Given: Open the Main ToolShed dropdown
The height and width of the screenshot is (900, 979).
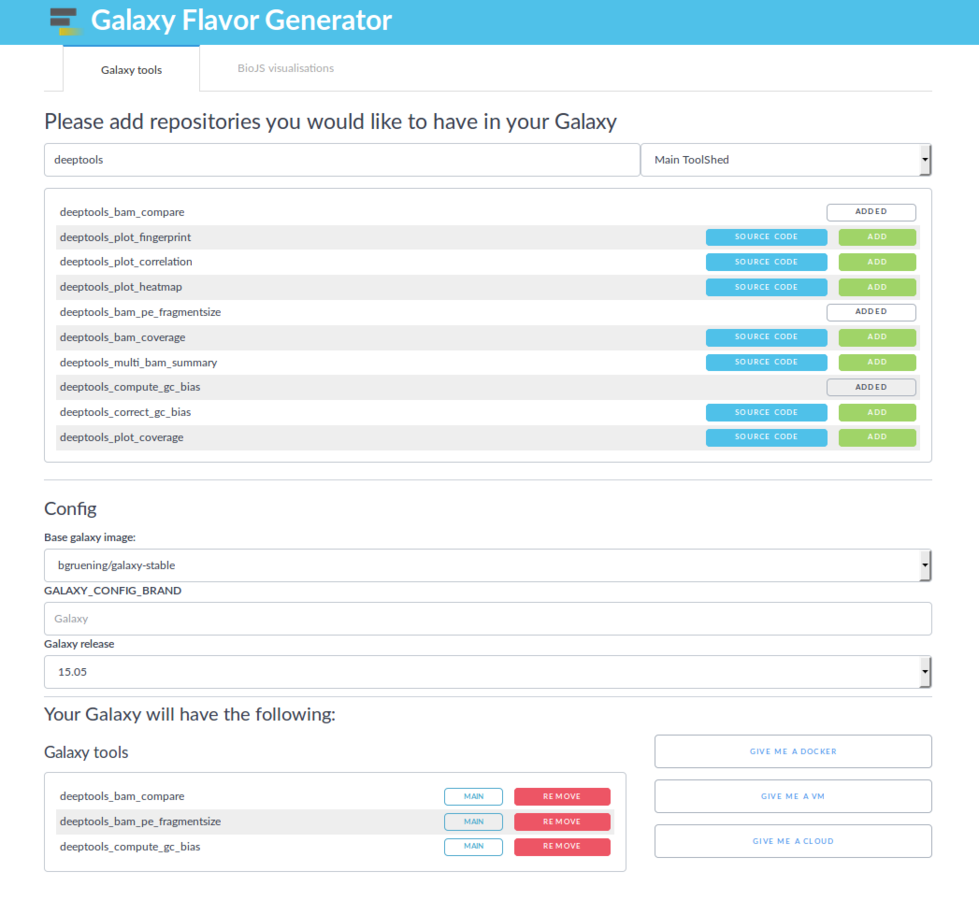Looking at the screenshot, I should (786, 160).
